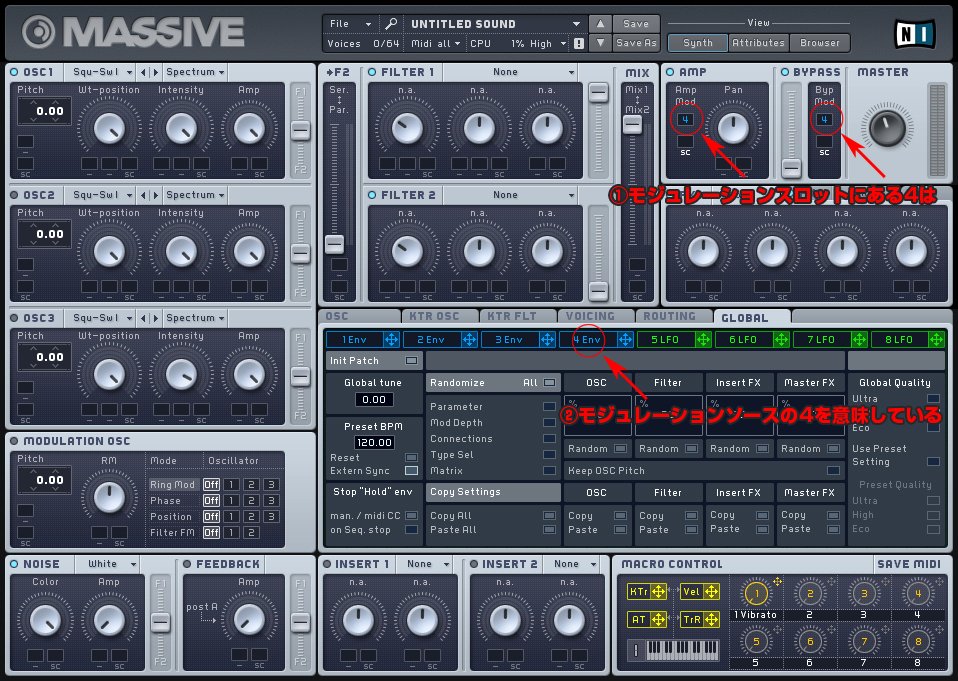This screenshot has width=958, height=681.
Task: Open Insert 1 None effect dropdown
Action: click(426, 564)
